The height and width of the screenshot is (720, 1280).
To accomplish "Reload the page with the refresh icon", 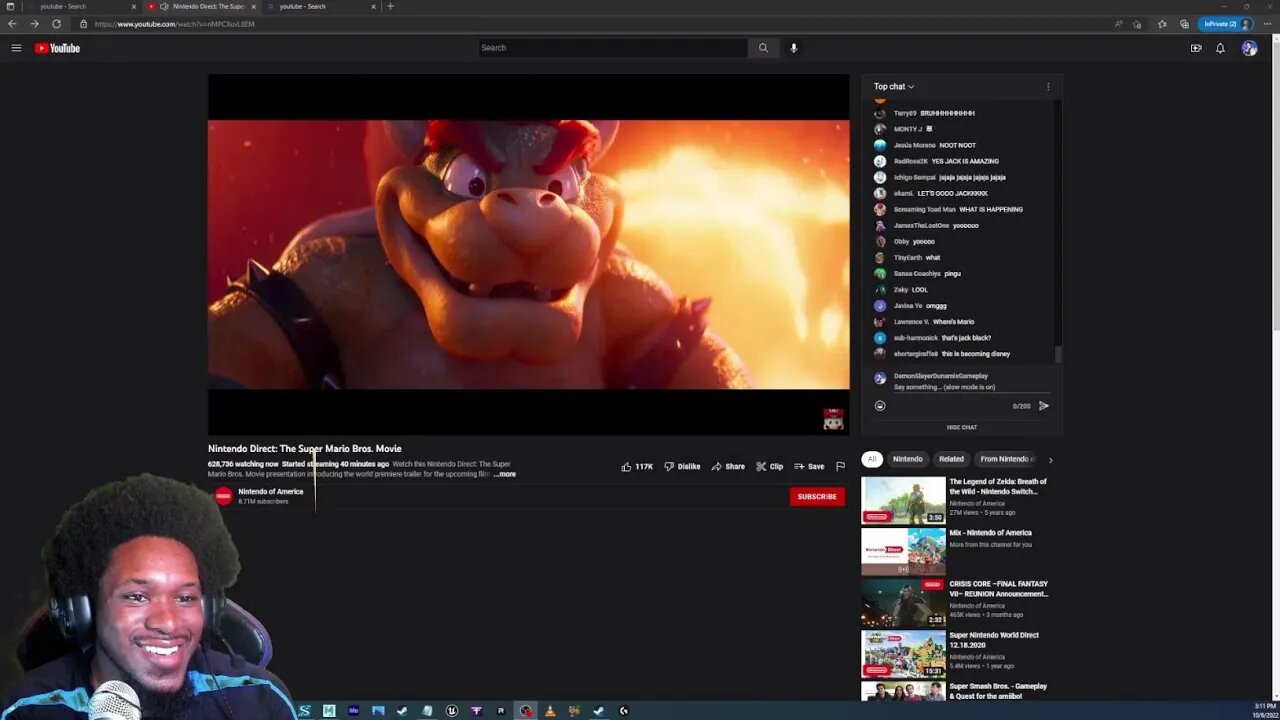I will pos(56,24).
